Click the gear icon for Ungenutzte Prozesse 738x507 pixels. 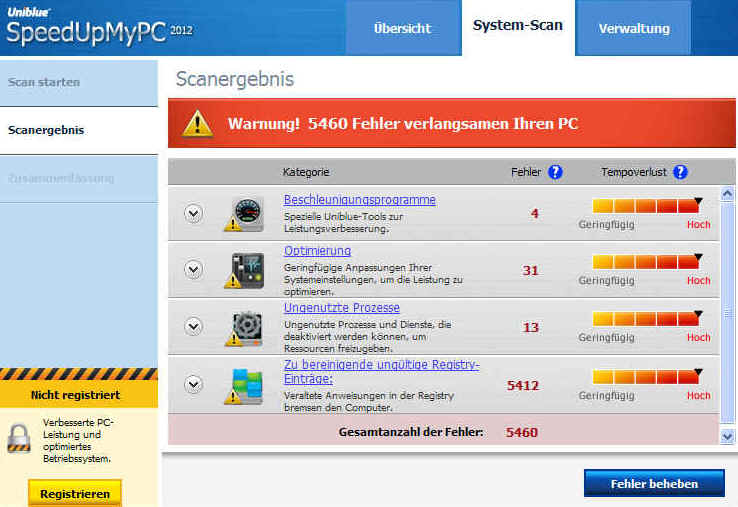pyautogui.click(x=245, y=327)
